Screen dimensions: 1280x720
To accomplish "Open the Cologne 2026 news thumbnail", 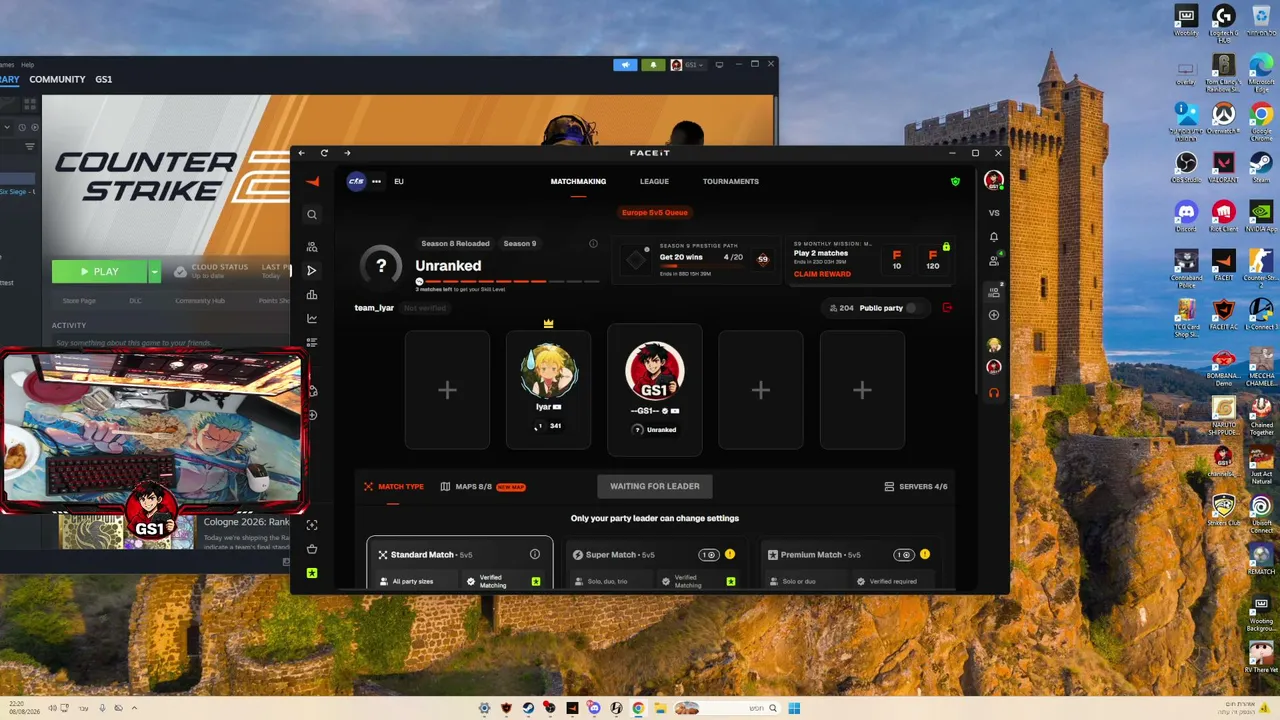I will (x=126, y=532).
